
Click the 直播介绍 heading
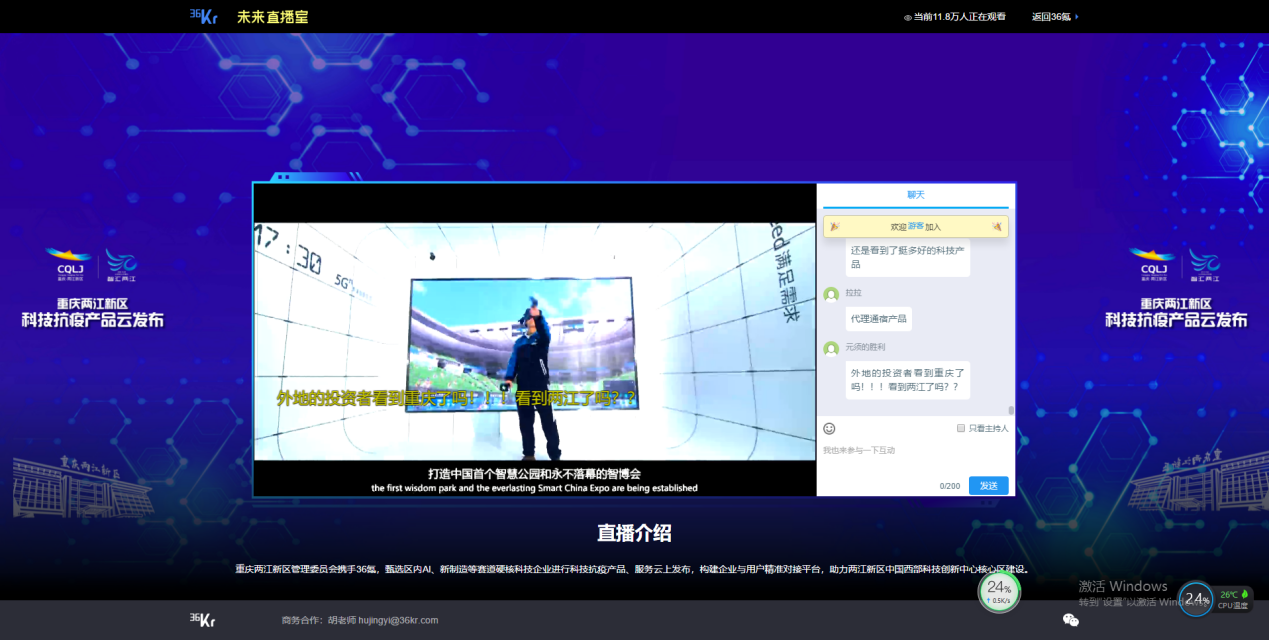(x=634, y=533)
